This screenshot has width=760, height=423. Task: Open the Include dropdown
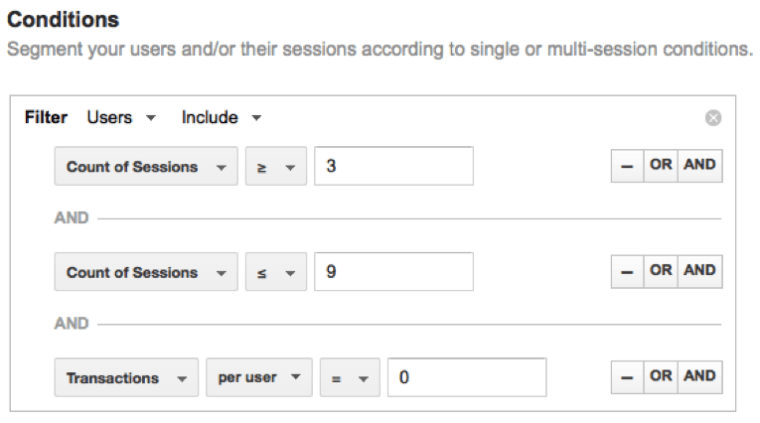click(222, 118)
